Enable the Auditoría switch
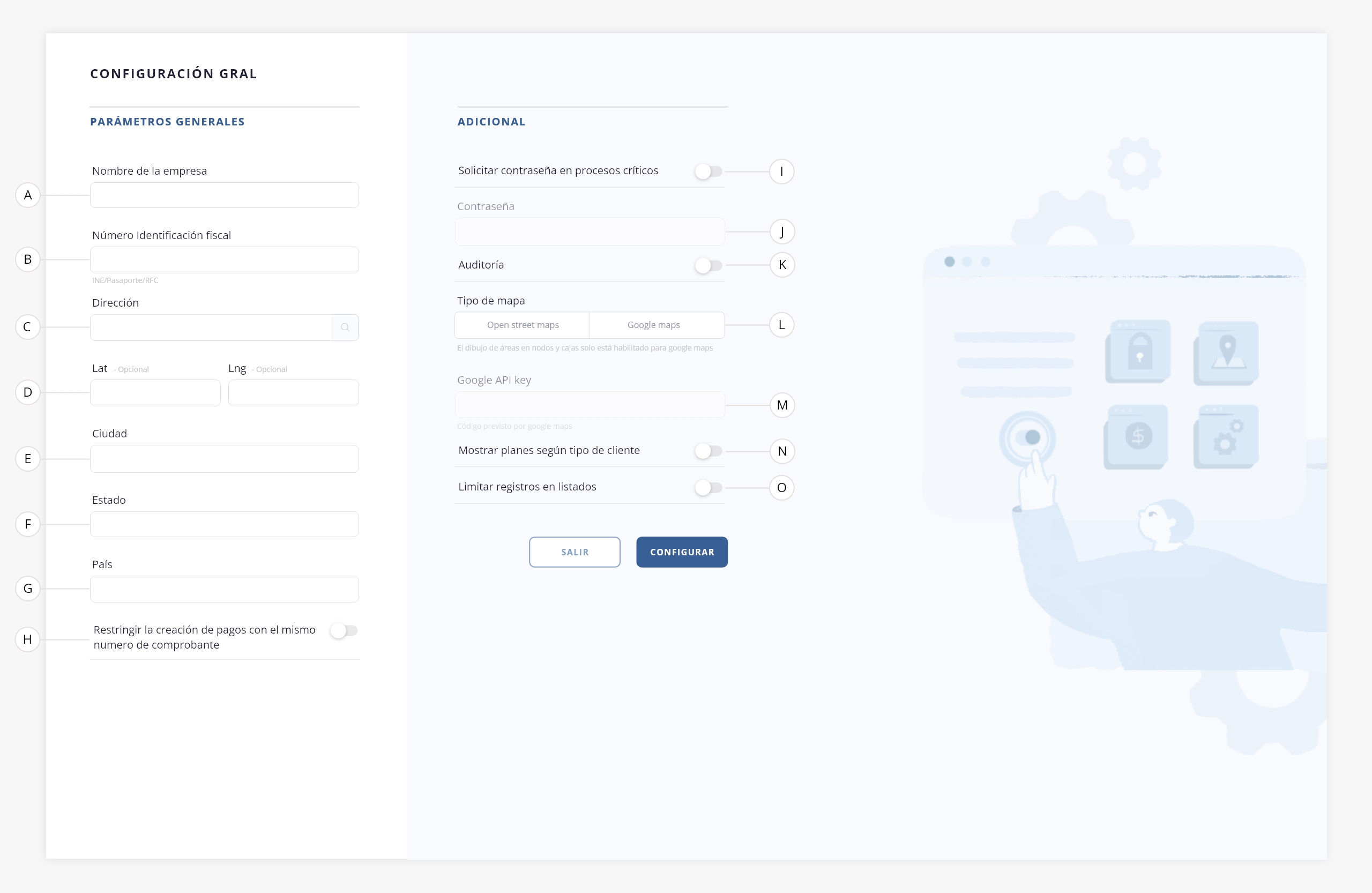This screenshot has width=1372, height=893. (708, 265)
